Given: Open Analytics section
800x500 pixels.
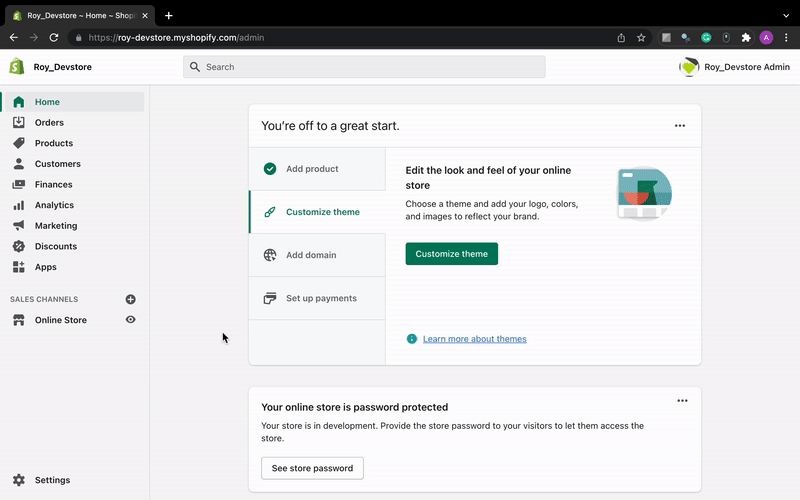Looking at the screenshot, I should (x=55, y=205).
